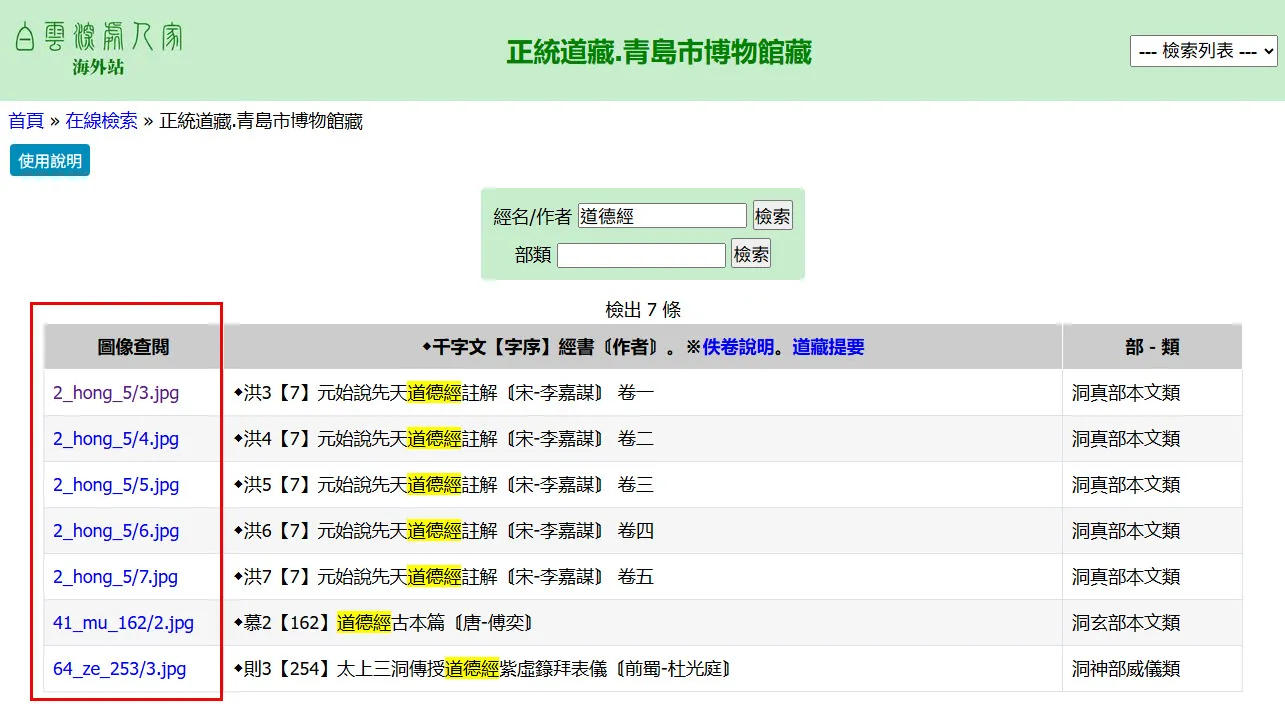1285x713 pixels.
Task: Open image 2_hong_5/7.jpg
Action: click(115, 577)
